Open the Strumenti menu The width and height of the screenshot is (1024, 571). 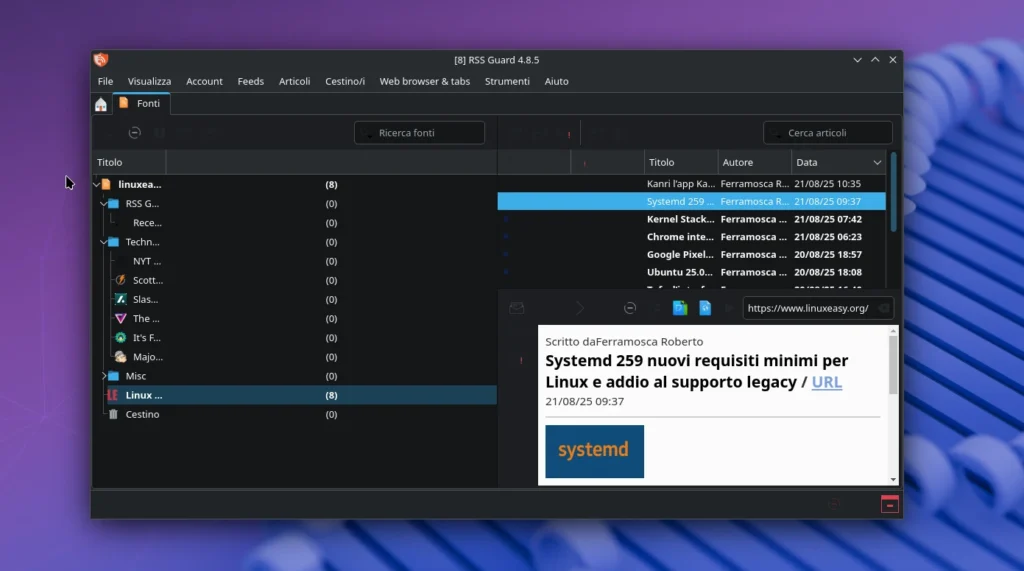(x=507, y=82)
